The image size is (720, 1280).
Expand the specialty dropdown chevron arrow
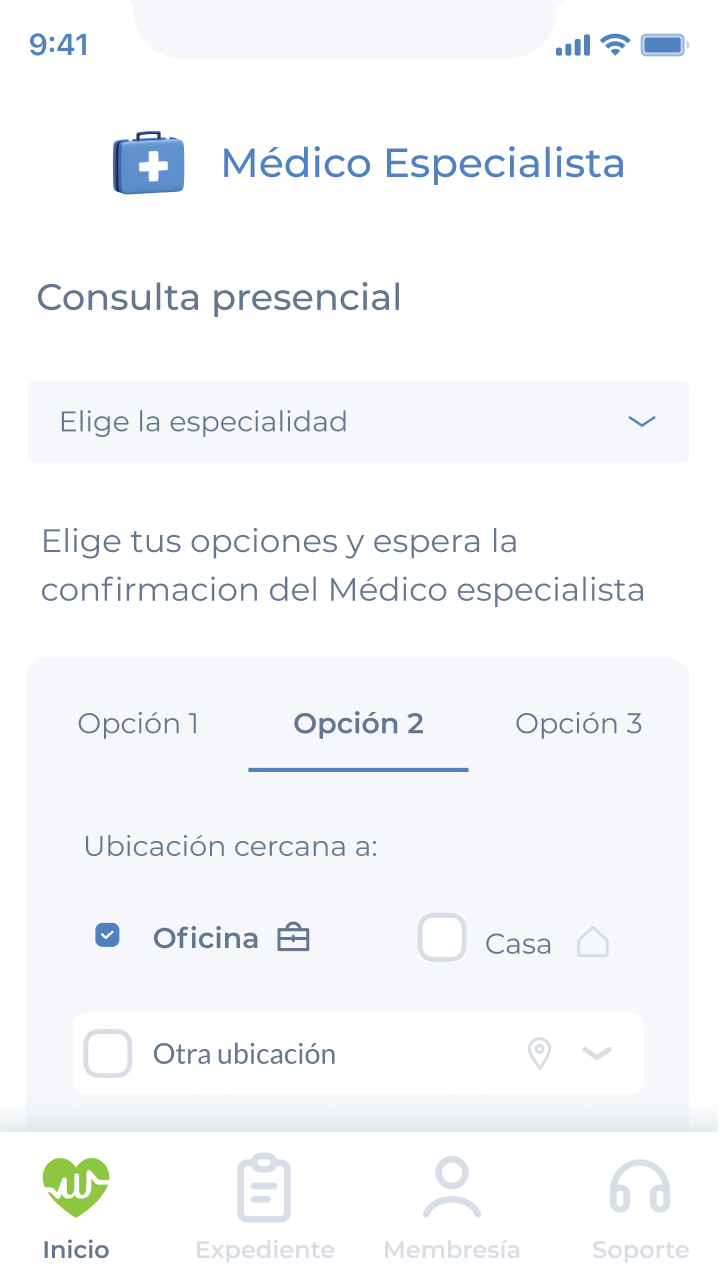pos(641,421)
